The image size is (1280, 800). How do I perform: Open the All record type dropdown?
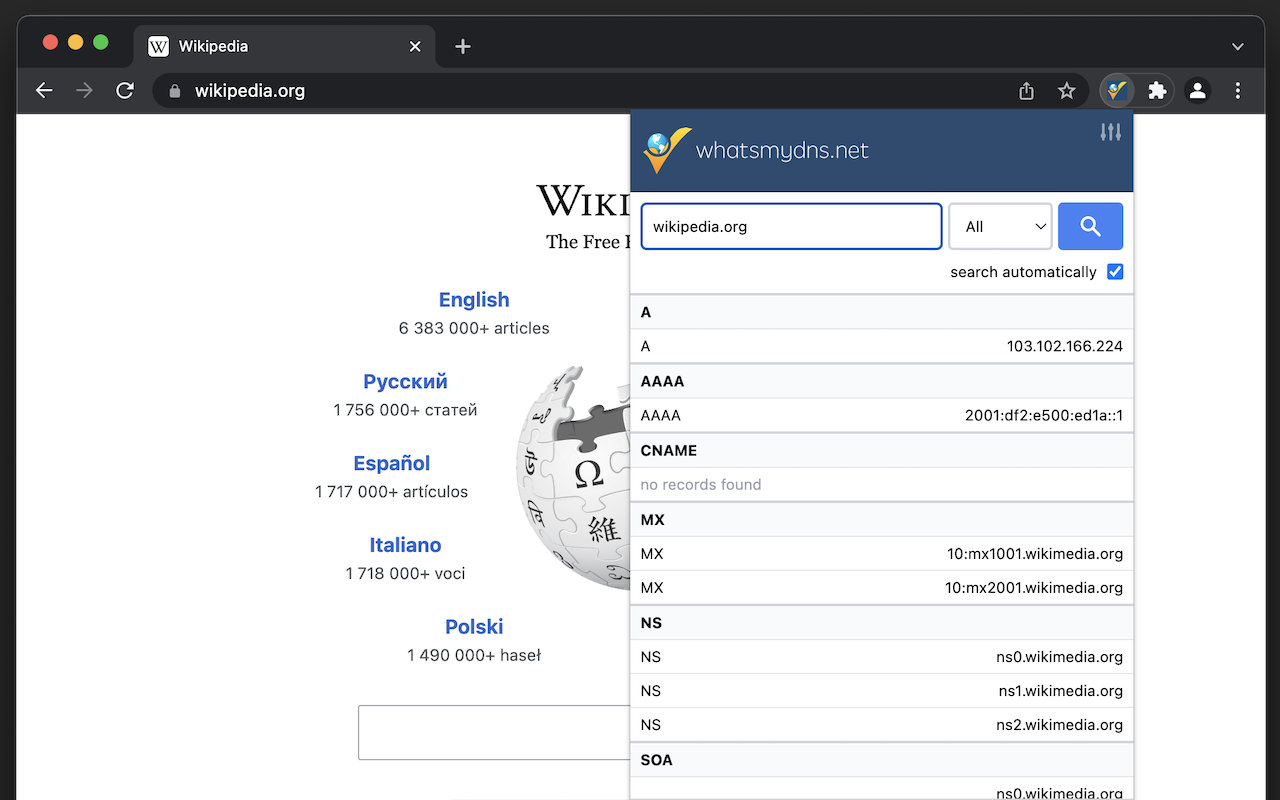coord(1000,226)
